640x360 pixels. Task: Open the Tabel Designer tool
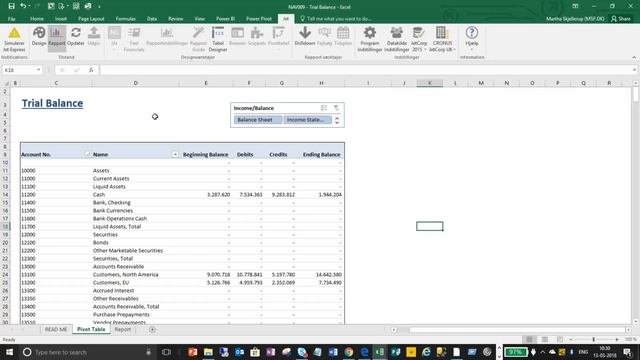[218, 39]
